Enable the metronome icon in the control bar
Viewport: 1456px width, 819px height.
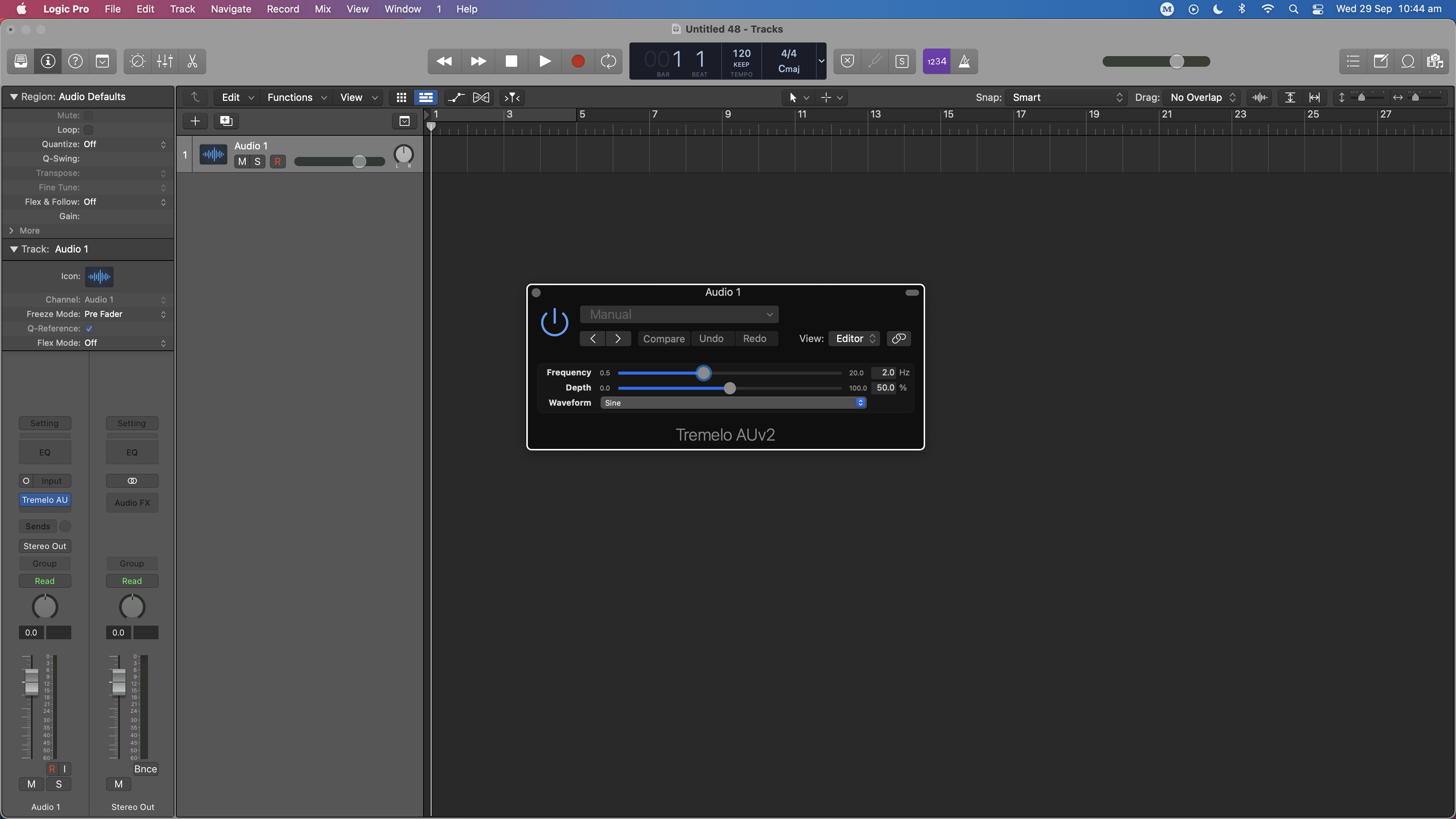(x=965, y=61)
